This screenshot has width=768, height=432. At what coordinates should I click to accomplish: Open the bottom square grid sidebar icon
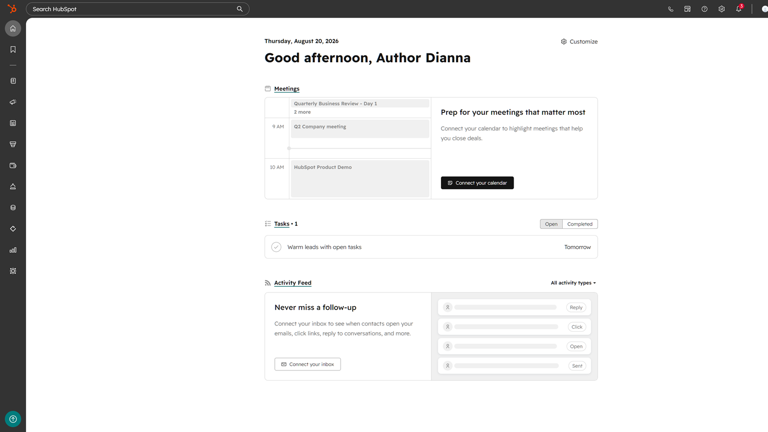click(x=13, y=271)
